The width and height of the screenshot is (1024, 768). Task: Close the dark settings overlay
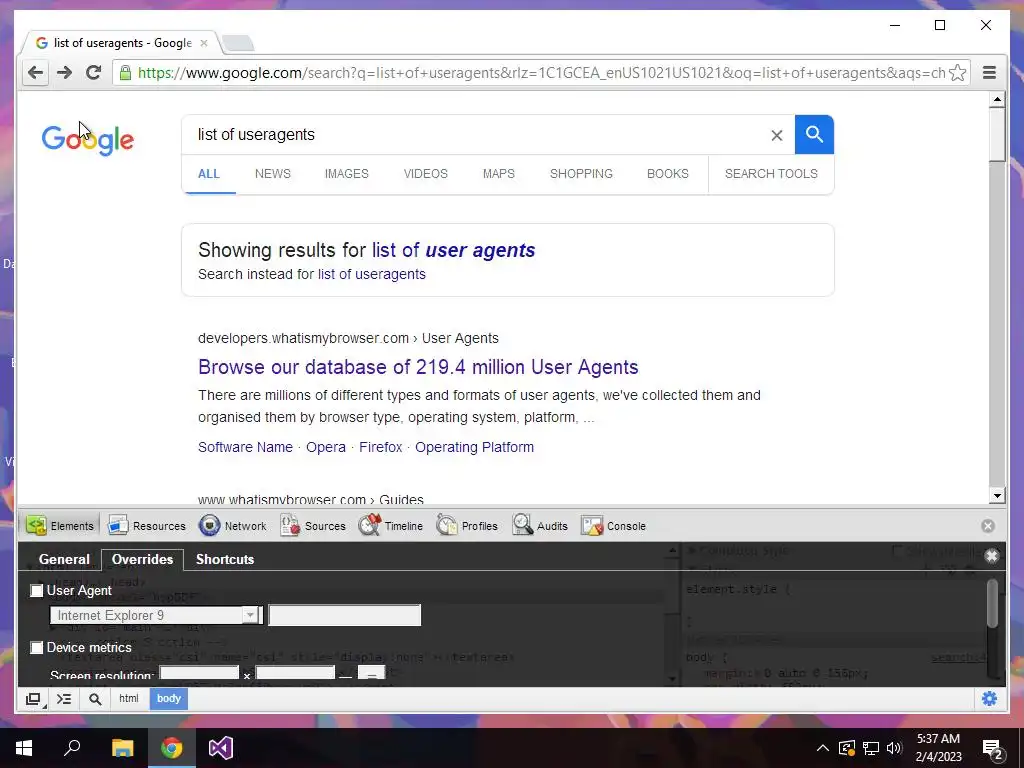(x=991, y=556)
